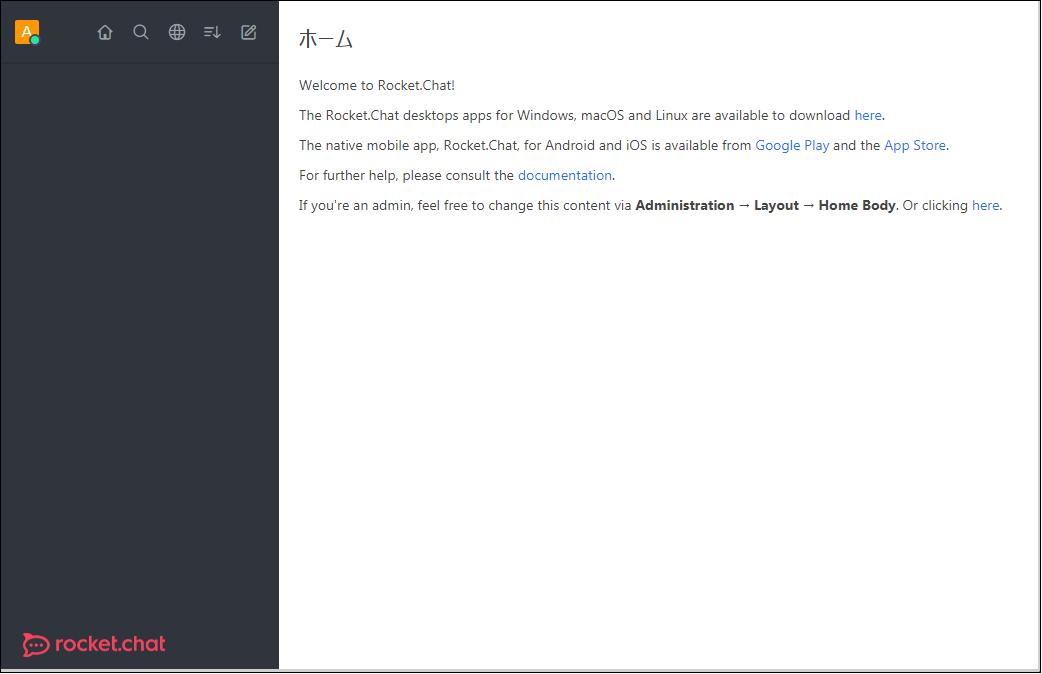
Task: Go to Home via house icon
Action: 105,32
